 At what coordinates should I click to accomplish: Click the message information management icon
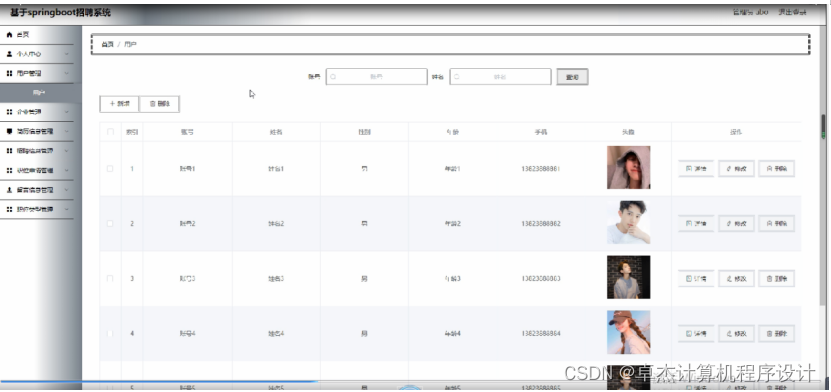click(x=9, y=190)
